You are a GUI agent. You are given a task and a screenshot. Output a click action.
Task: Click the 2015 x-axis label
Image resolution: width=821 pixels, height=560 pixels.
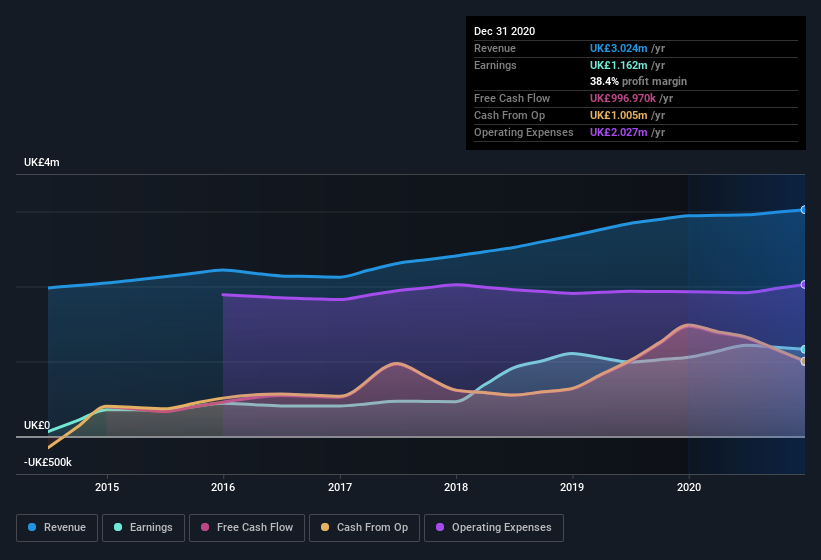(107, 487)
